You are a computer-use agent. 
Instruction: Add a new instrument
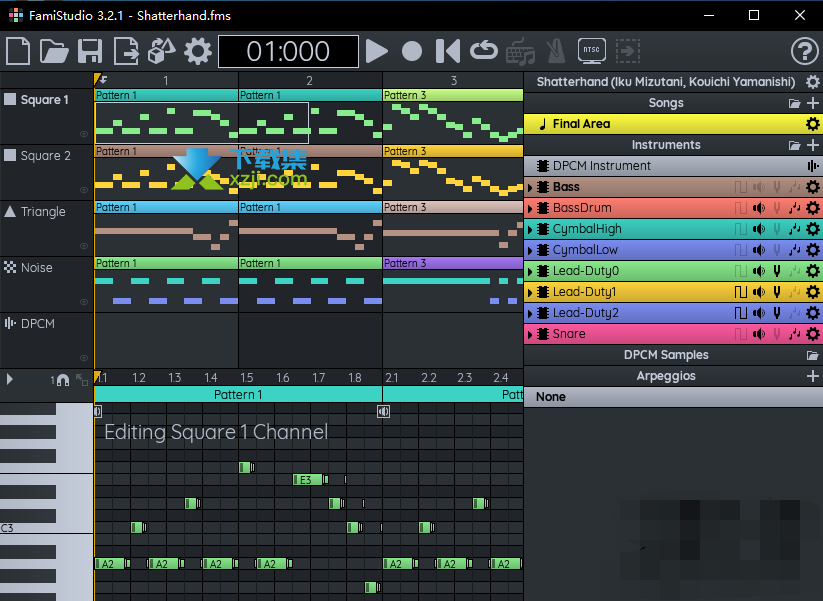813,145
